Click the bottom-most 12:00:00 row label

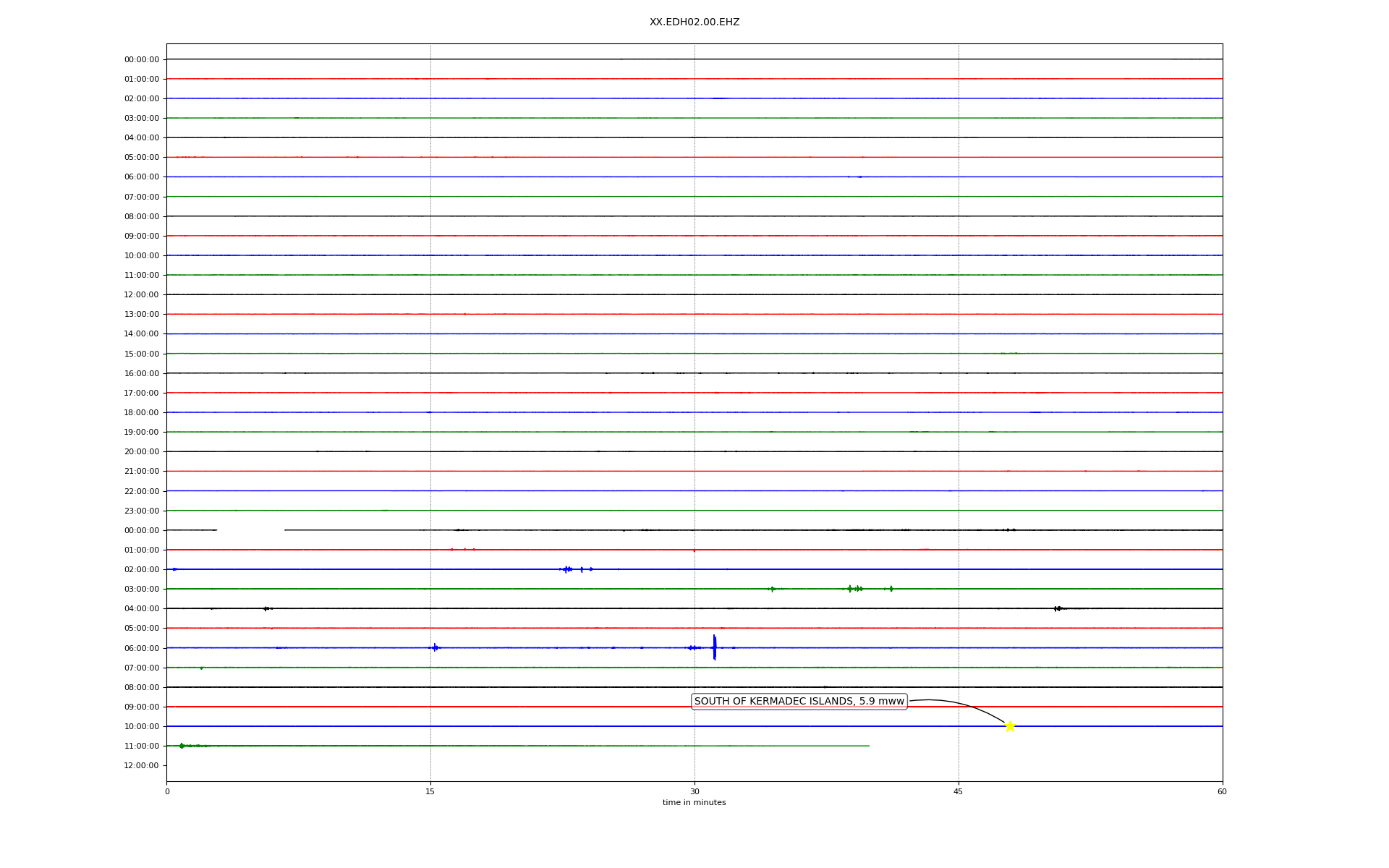click(x=142, y=765)
